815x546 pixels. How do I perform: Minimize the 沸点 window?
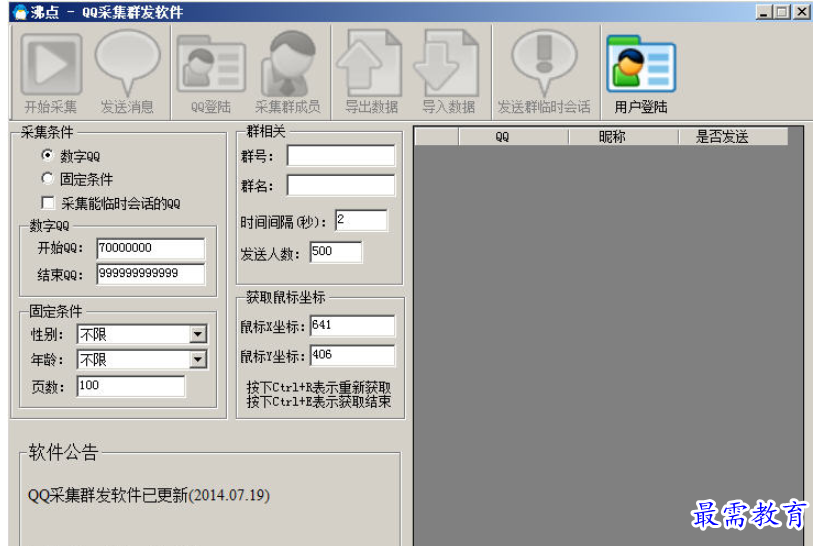click(763, 12)
